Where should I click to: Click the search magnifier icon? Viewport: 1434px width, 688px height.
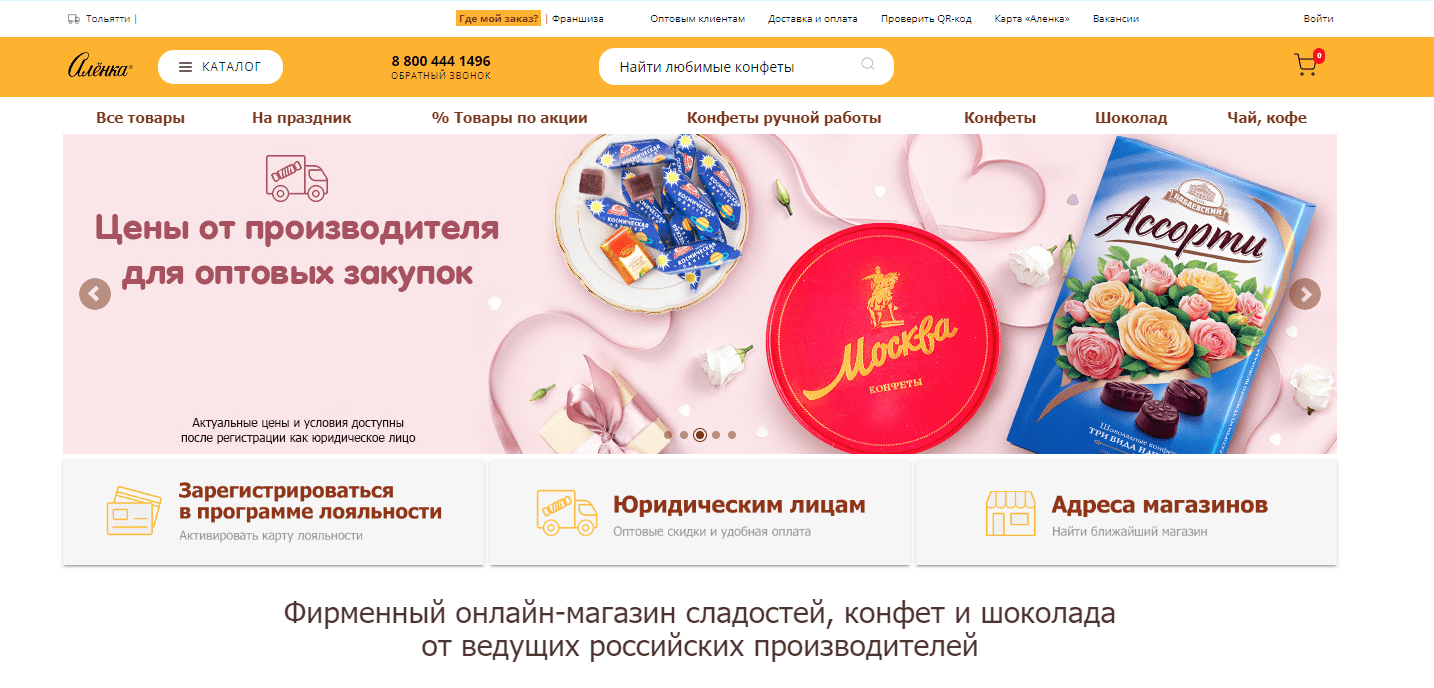pos(867,65)
